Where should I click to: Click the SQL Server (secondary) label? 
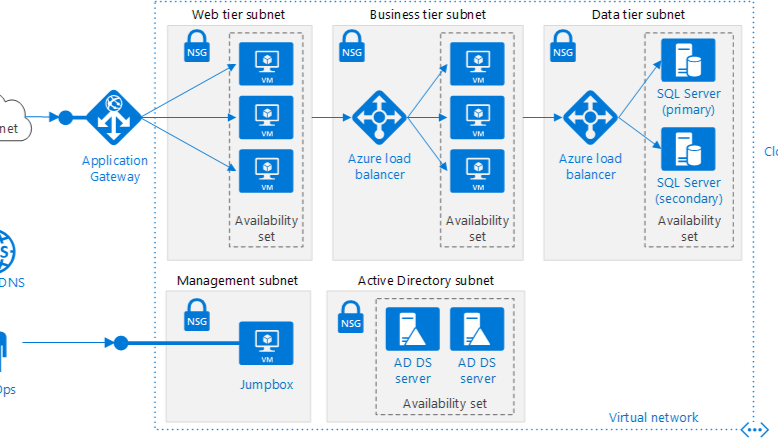click(689, 190)
